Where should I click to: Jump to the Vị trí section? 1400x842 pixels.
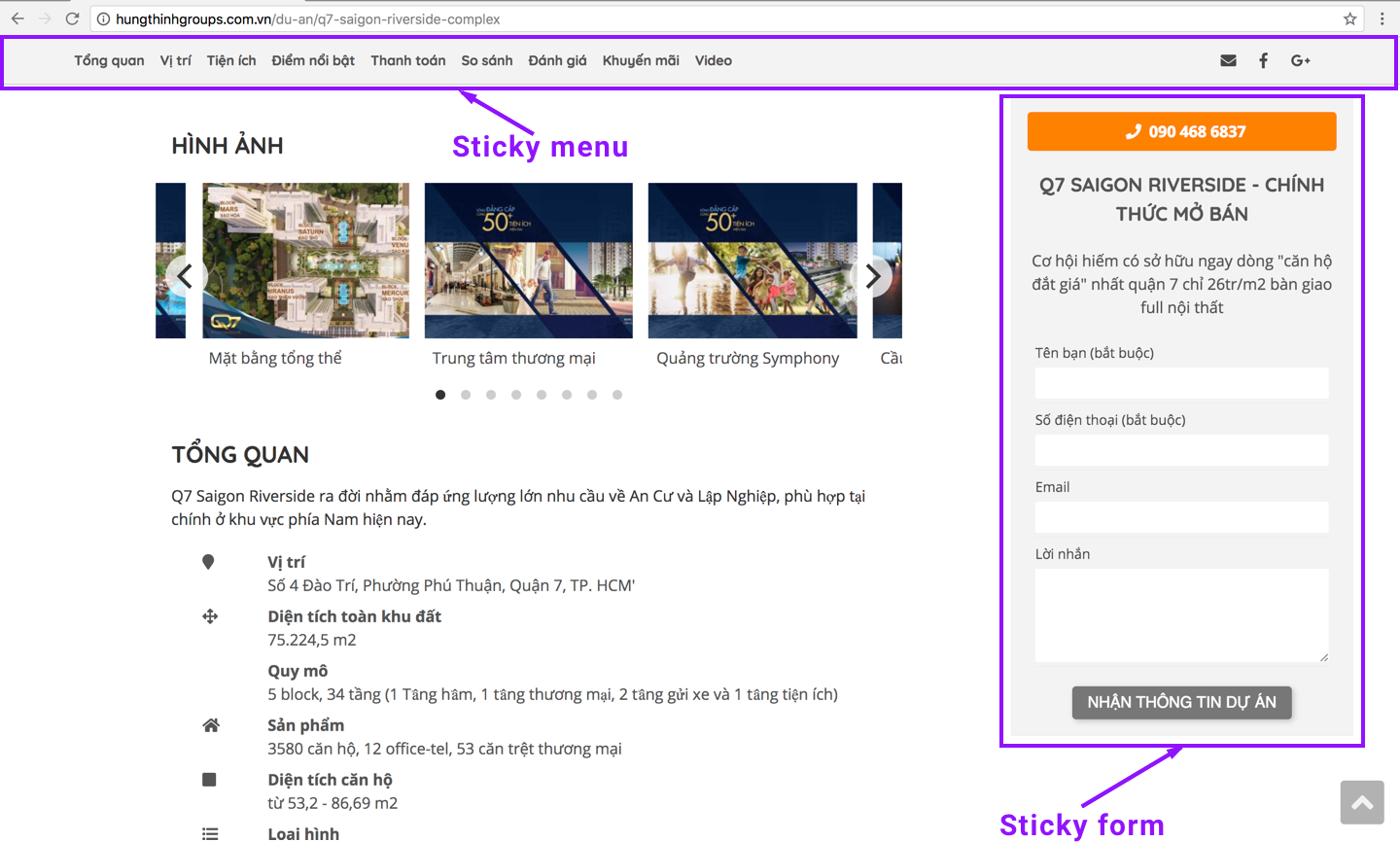coord(176,60)
